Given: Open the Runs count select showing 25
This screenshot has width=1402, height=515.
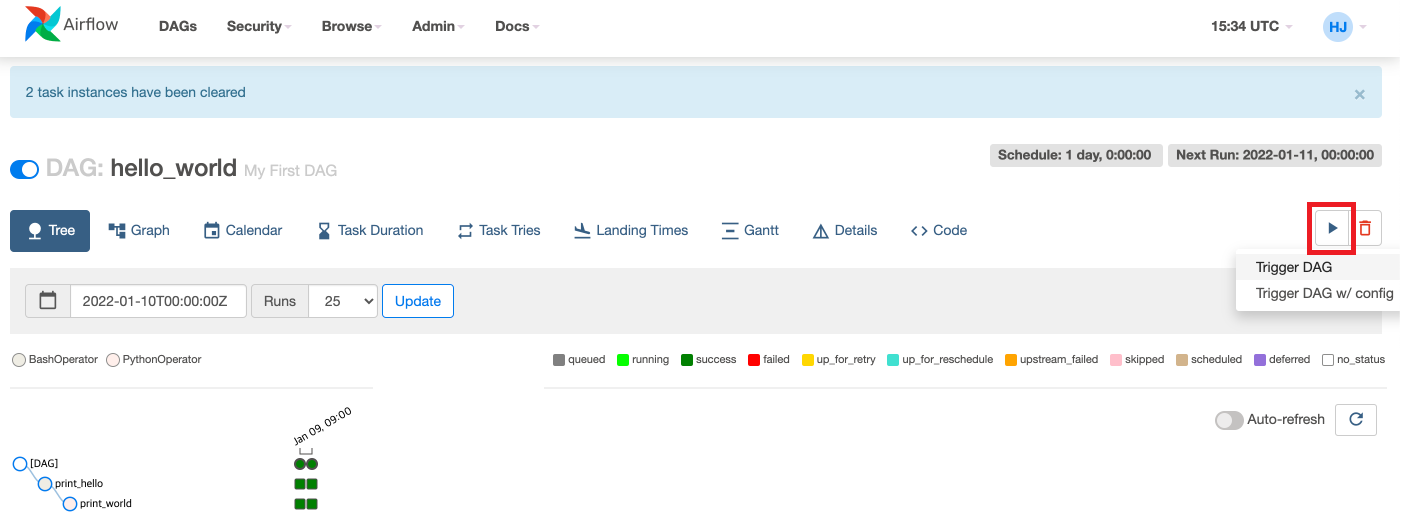Looking at the screenshot, I should (x=343, y=301).
